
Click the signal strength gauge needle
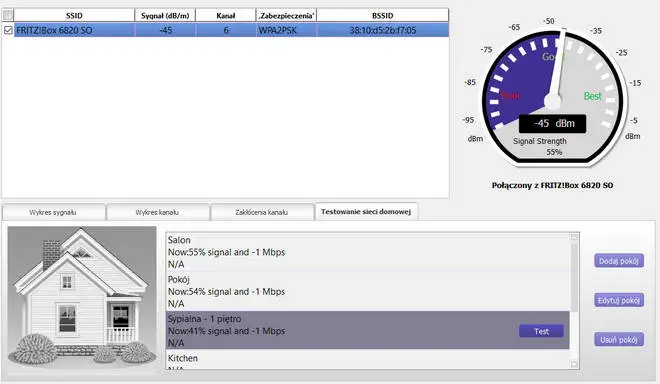(x=558, y=67)
